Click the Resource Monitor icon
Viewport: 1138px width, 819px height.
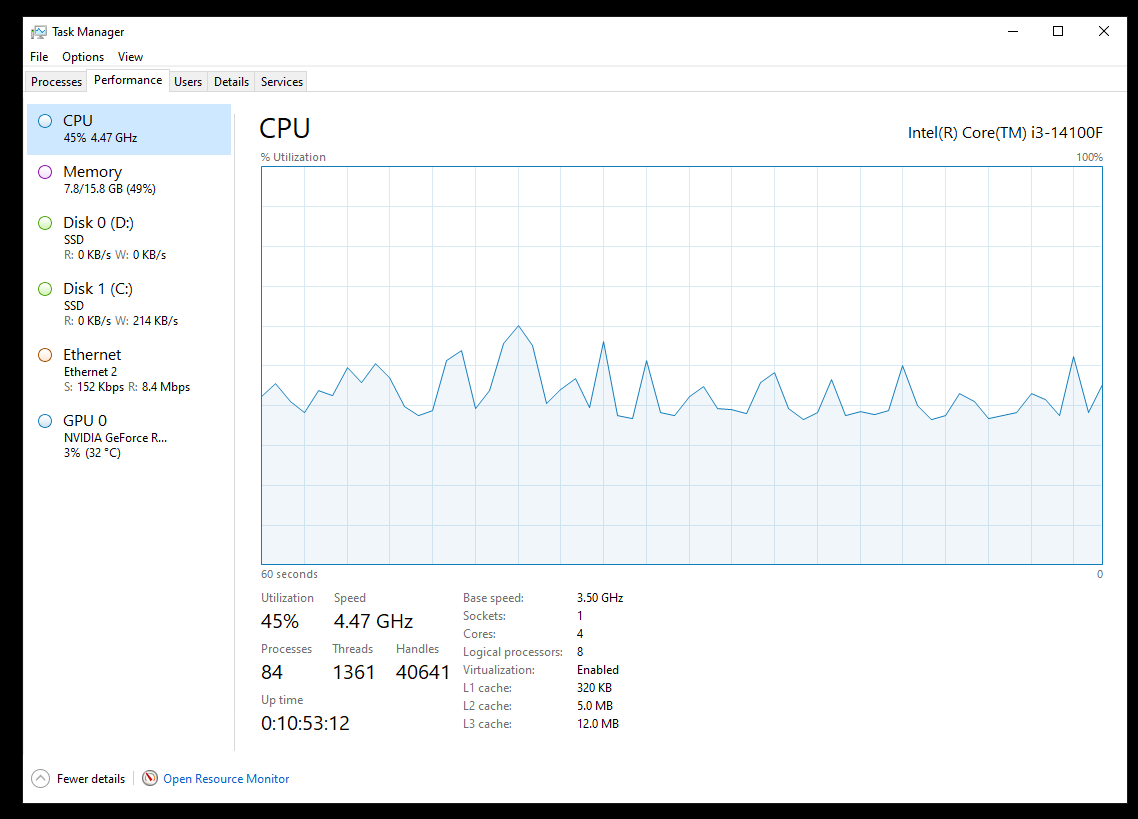coord(150,778)
